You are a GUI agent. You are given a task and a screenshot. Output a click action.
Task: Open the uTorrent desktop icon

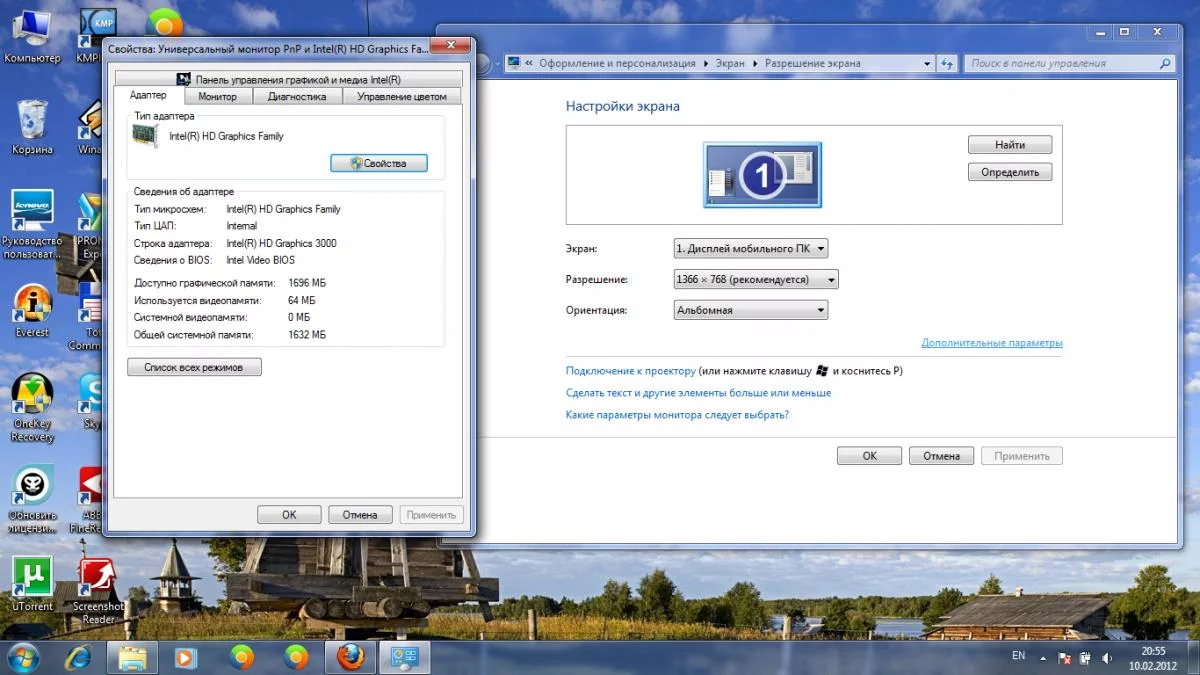[x=32, y=584]
